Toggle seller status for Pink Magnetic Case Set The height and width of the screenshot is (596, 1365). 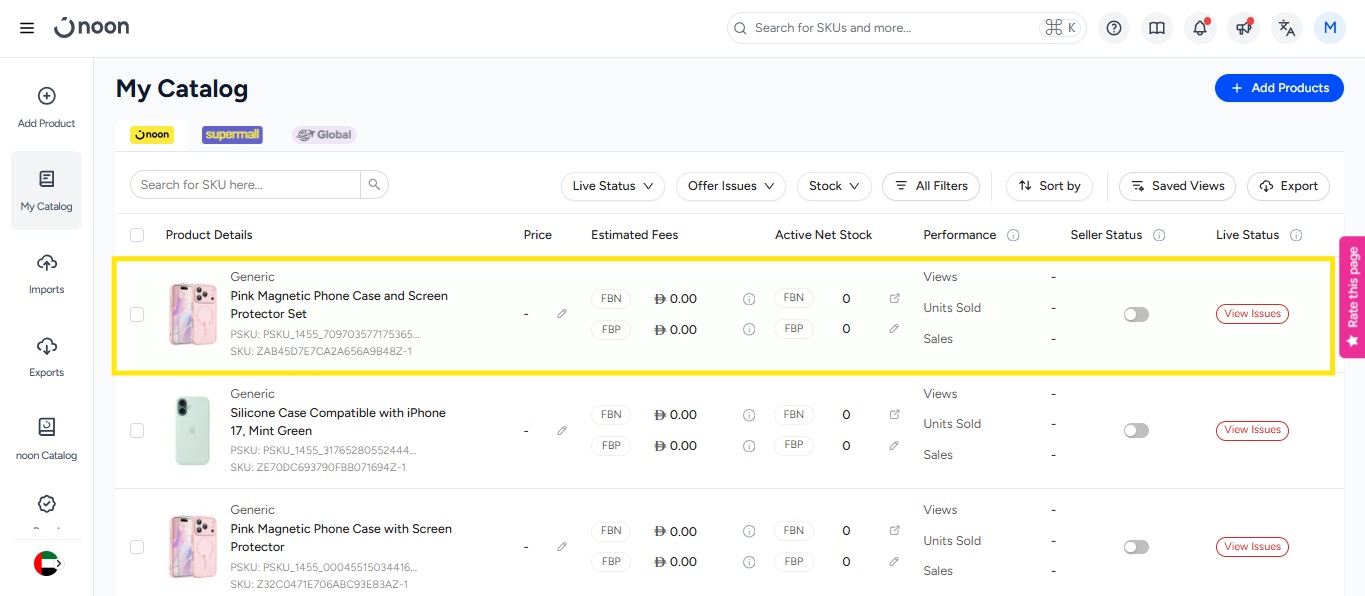1136,314
